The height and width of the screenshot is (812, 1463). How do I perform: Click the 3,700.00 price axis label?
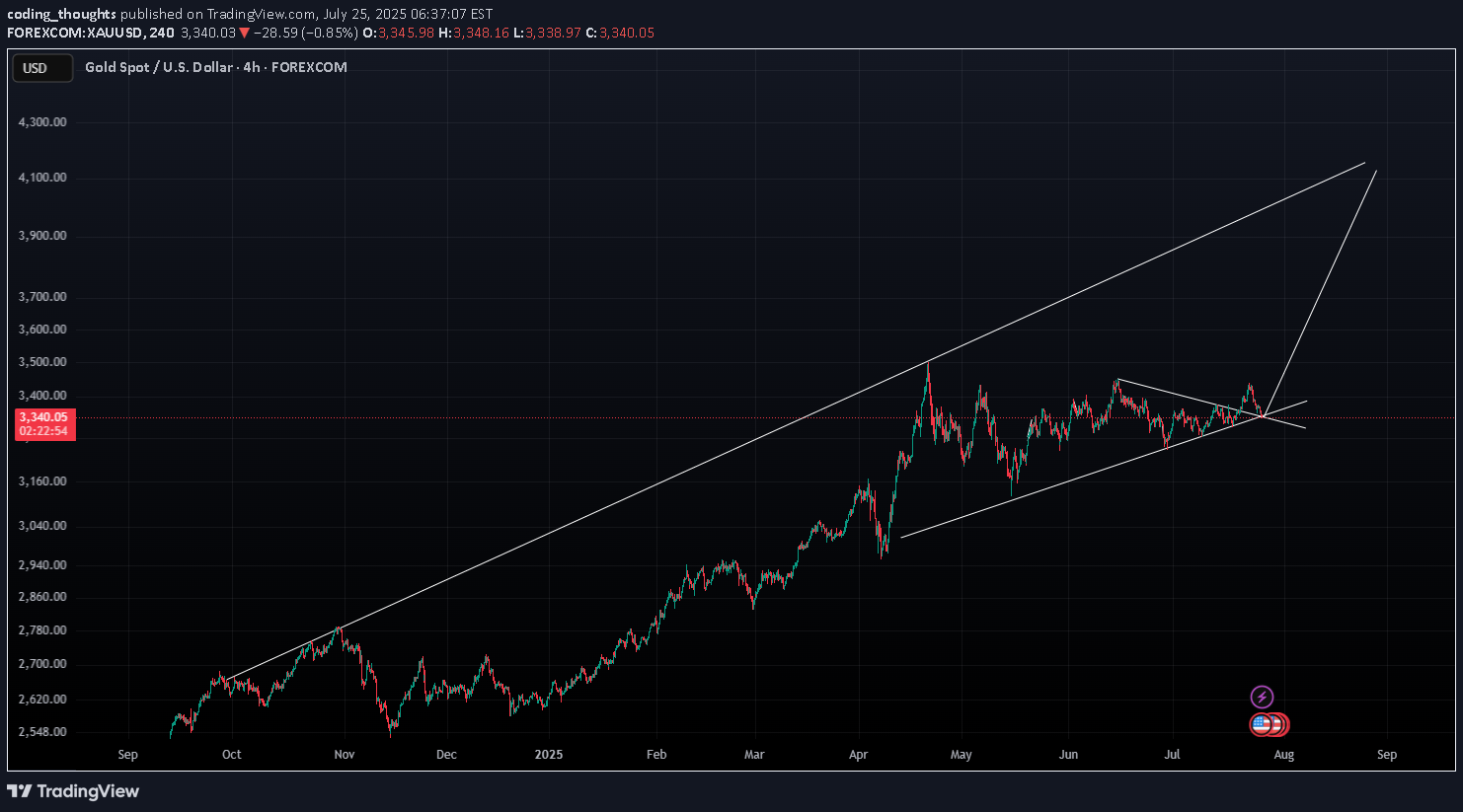pyautogui.click(x=43, y=297)
